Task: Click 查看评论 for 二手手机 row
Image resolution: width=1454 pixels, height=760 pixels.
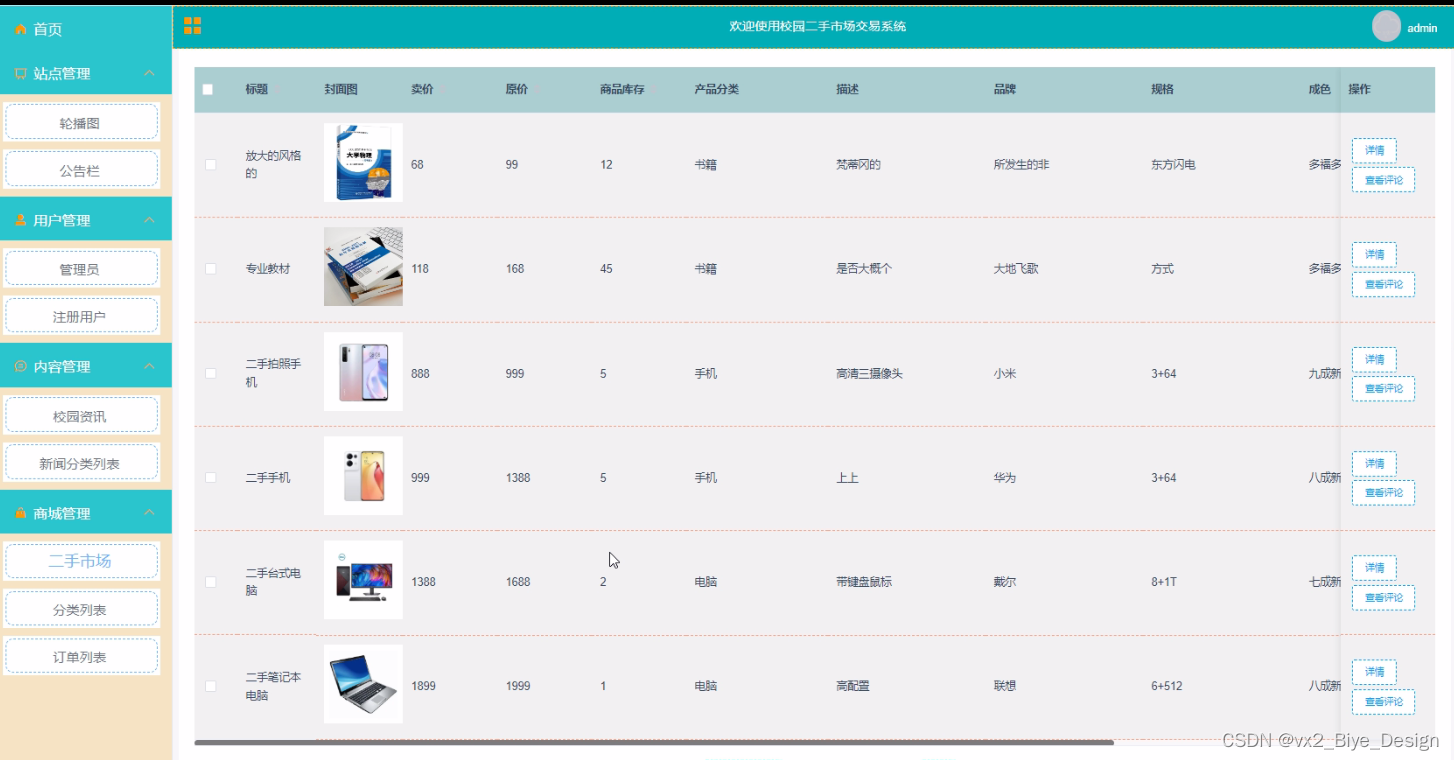Action: (x=1383, y=493)
